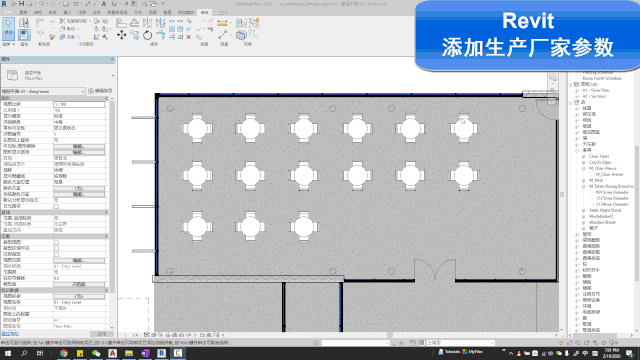
Task: Click the Create Assembly icon
Action: click(x=241, y=23)
